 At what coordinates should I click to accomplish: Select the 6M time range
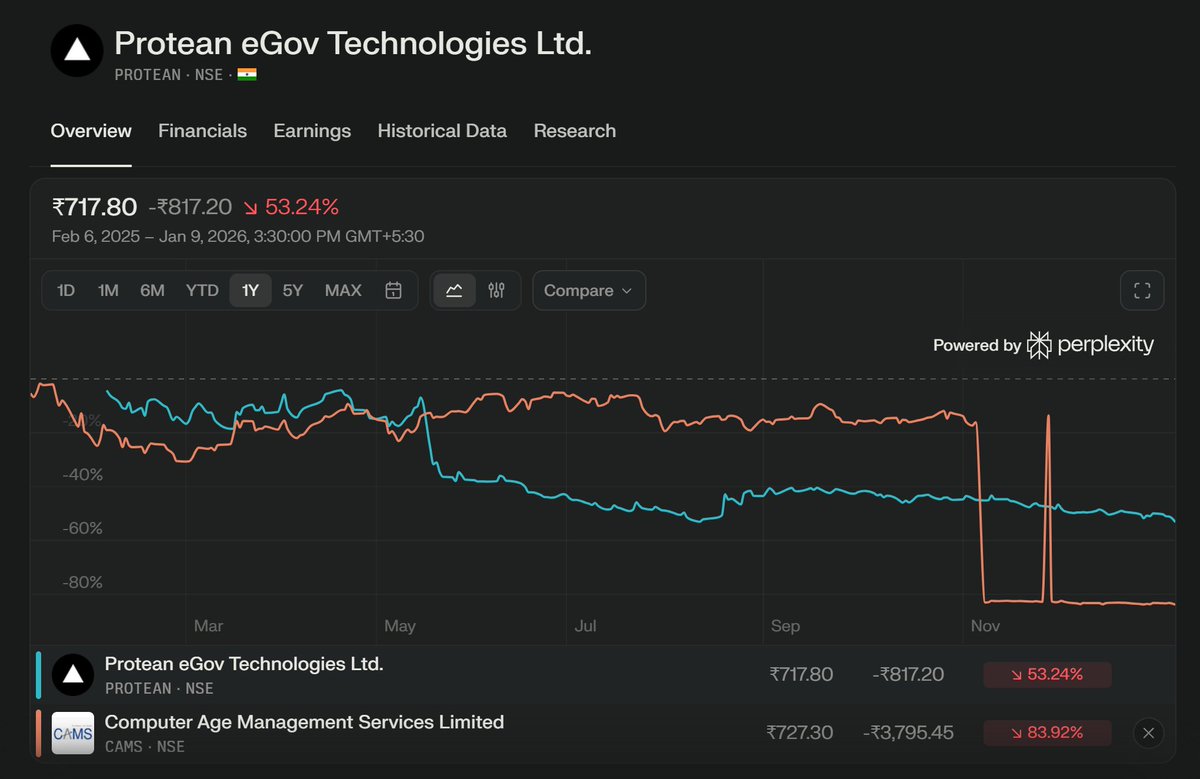click(152, 291)
